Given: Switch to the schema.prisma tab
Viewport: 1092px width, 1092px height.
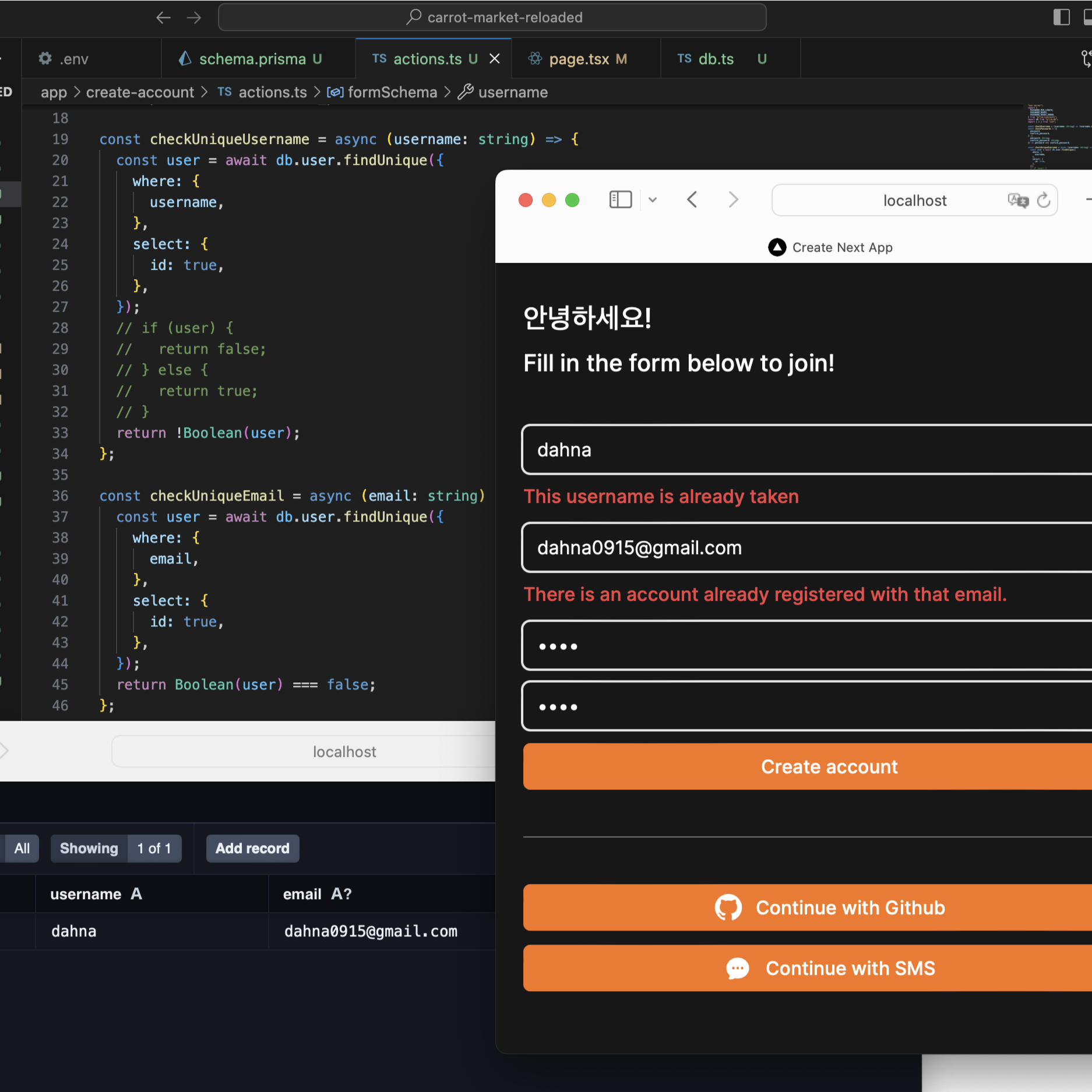Looking at the screenshot, I should point(258,59).
